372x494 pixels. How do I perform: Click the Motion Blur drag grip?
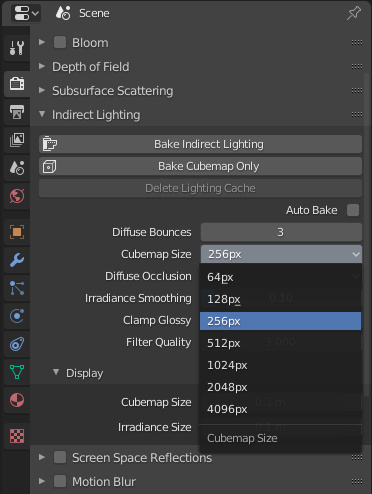click(x=357, y=481)
